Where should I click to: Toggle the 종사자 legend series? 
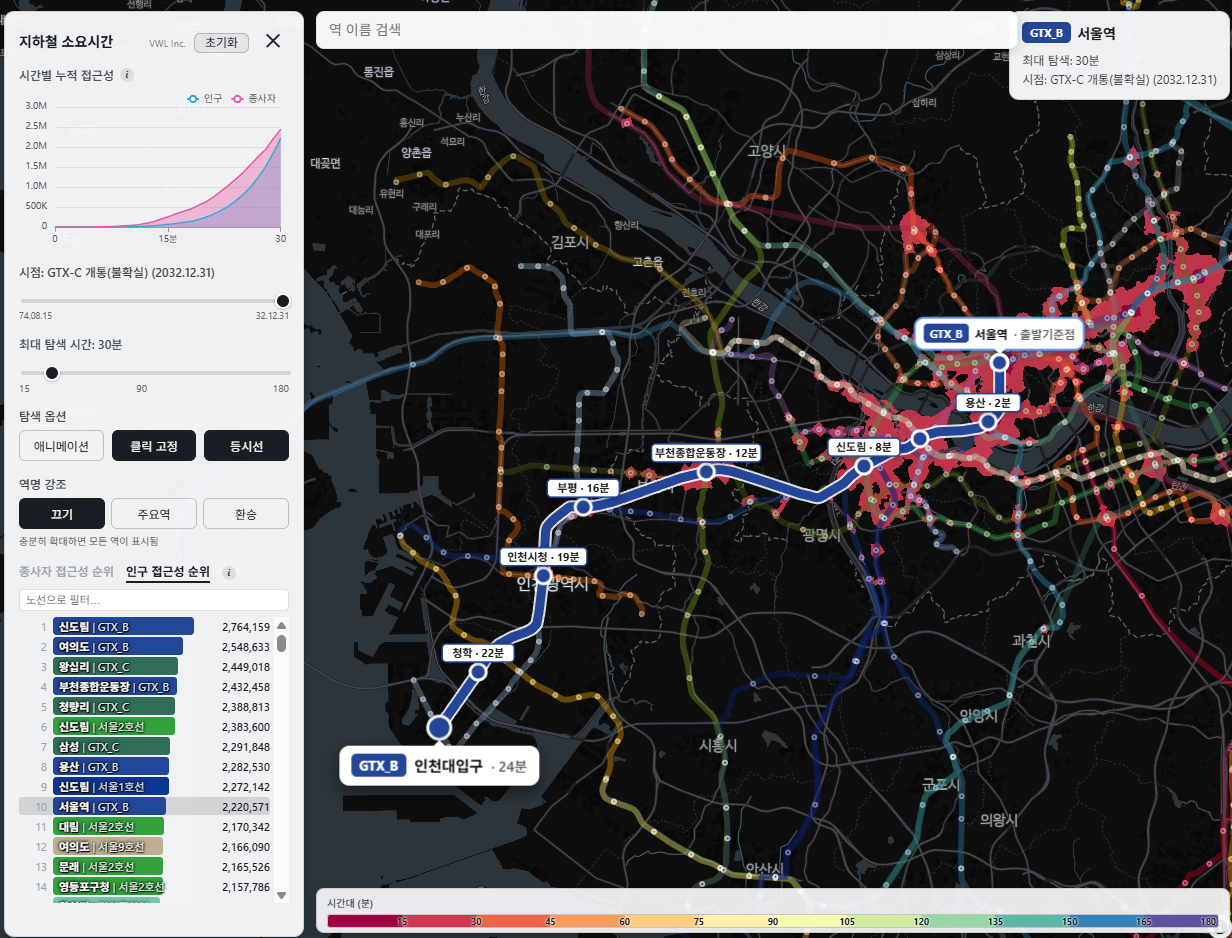tap(254, 98)
